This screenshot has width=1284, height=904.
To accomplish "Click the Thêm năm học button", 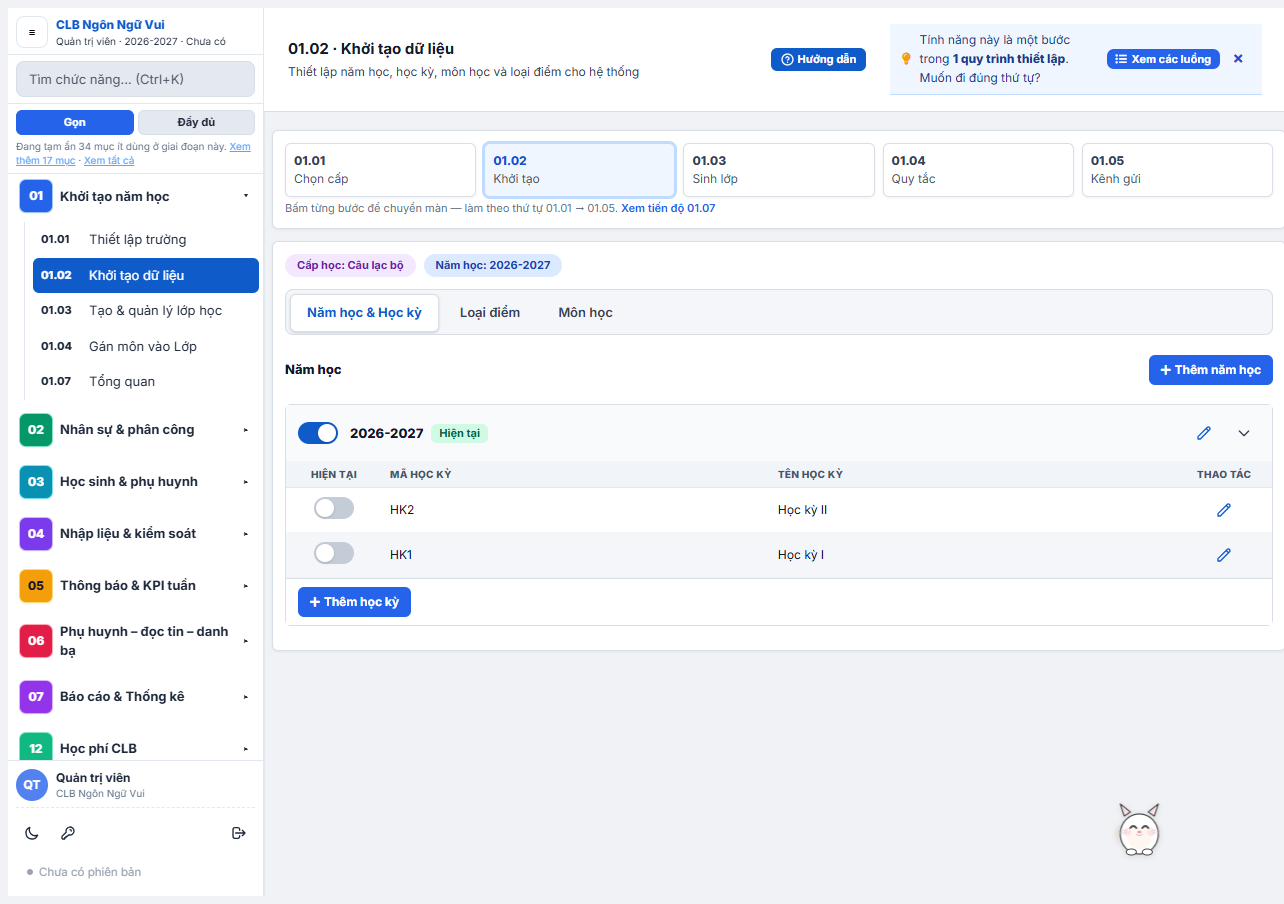I will pos(1211,370).
